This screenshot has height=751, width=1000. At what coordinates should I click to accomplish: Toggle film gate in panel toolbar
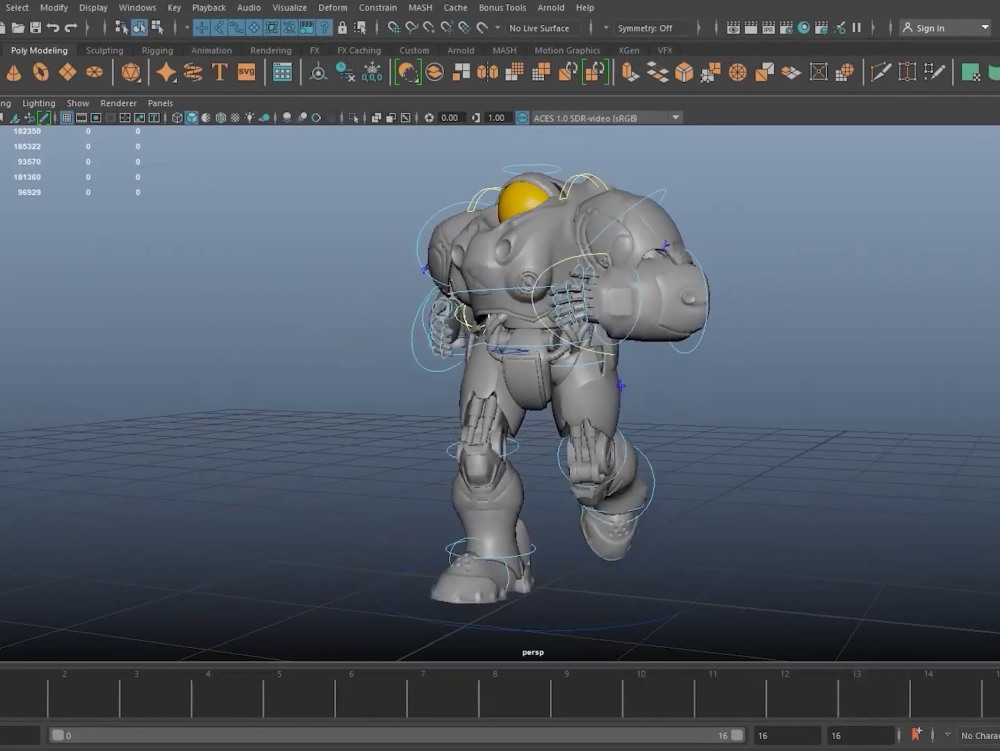pos(82,118)
